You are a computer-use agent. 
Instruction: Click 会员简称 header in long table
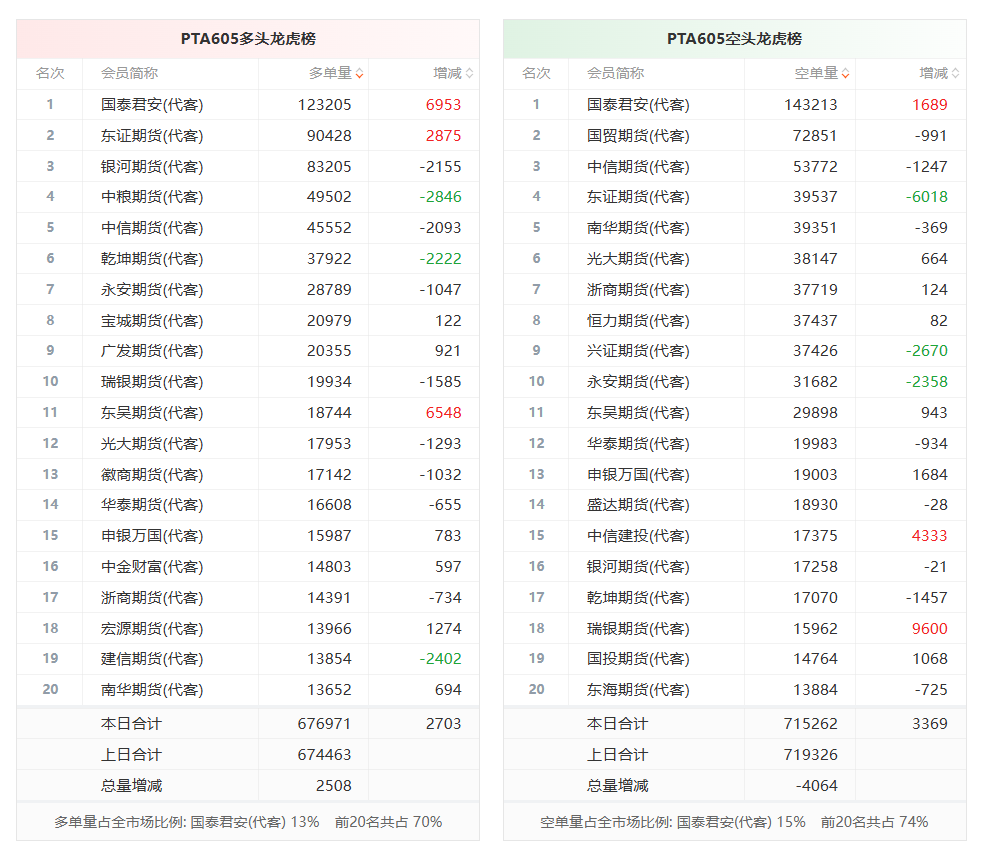[x=130, y=73]
